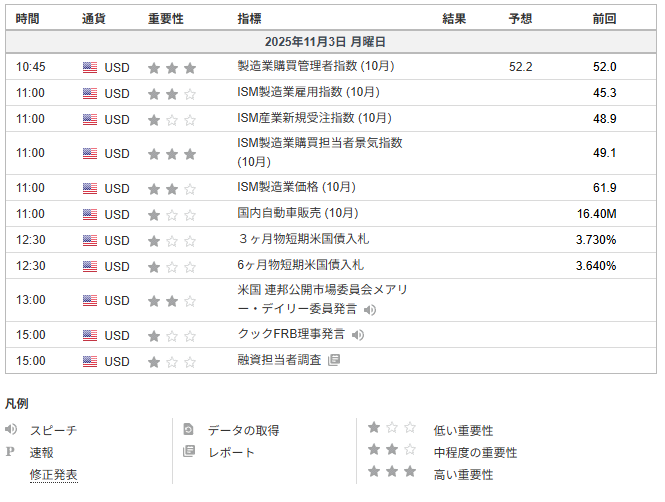Open the 製造業購買管理者指数 (10月) event
Viewport: 665px width, 502px height.
pyautogui.click(x=316, y=66)
